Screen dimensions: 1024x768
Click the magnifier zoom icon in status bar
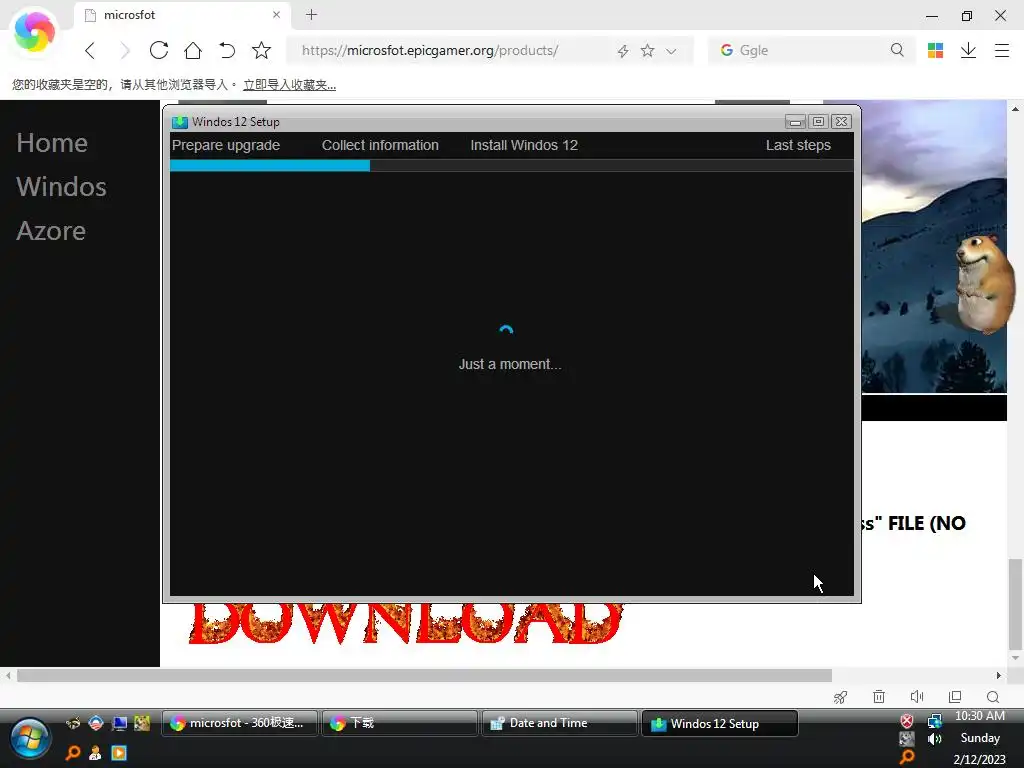point(993,697)
